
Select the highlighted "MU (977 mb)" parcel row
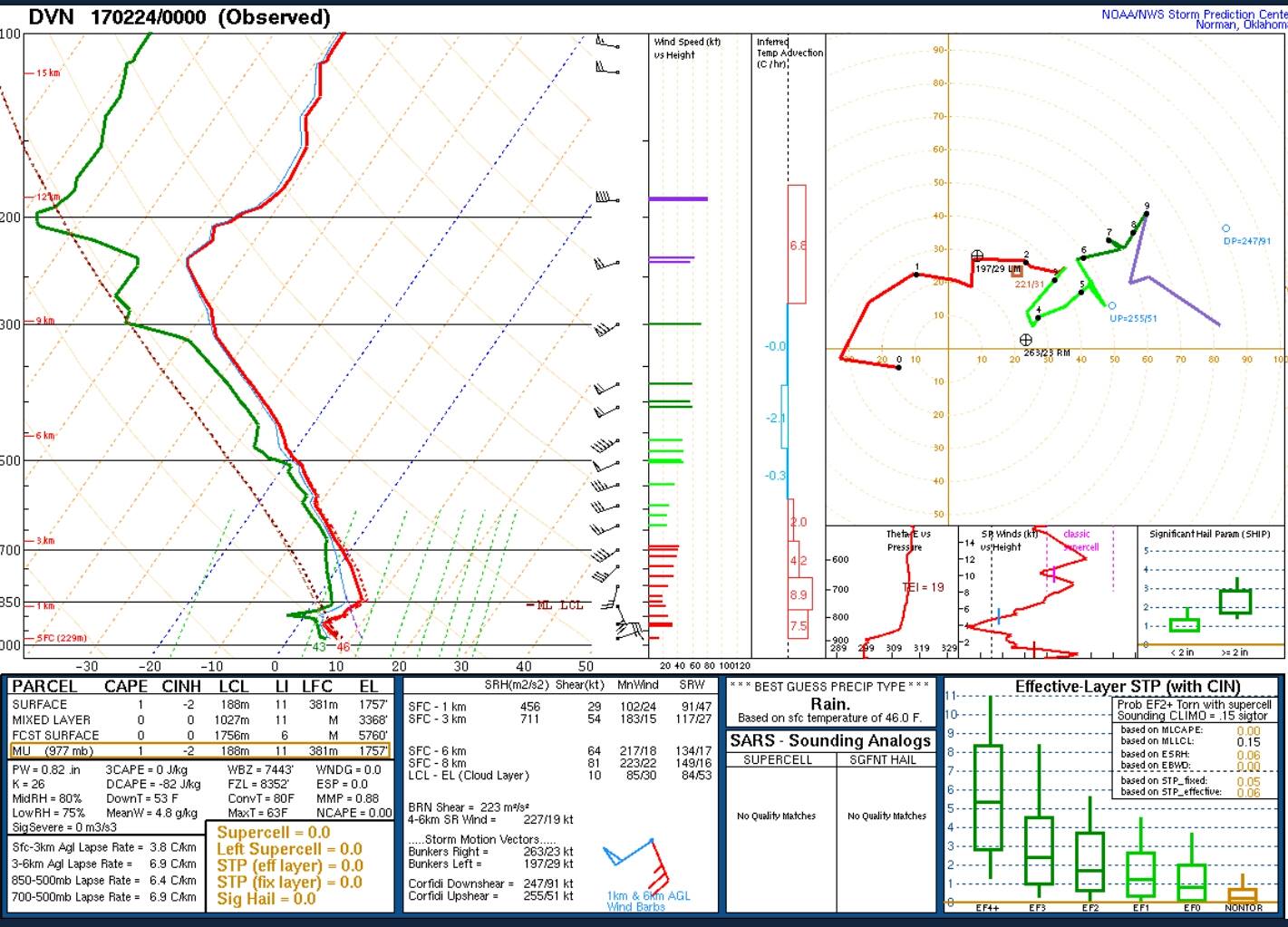click(200, 751)
